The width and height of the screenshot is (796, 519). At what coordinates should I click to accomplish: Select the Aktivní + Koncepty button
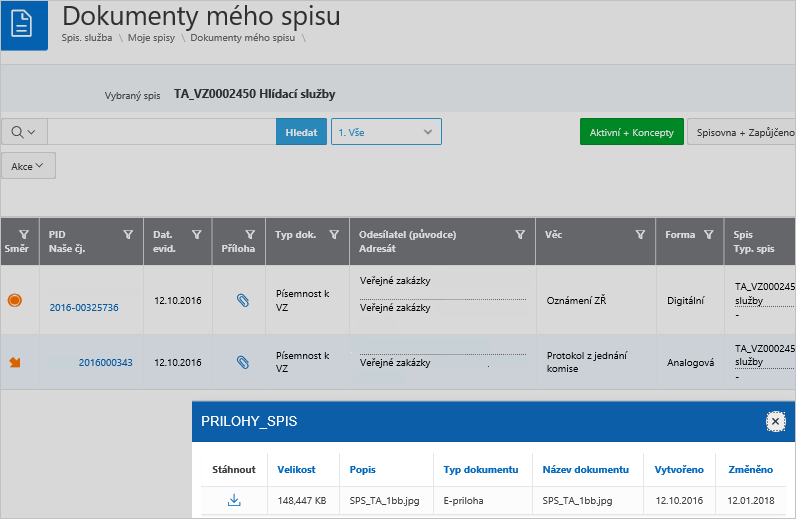pos(631,132)
